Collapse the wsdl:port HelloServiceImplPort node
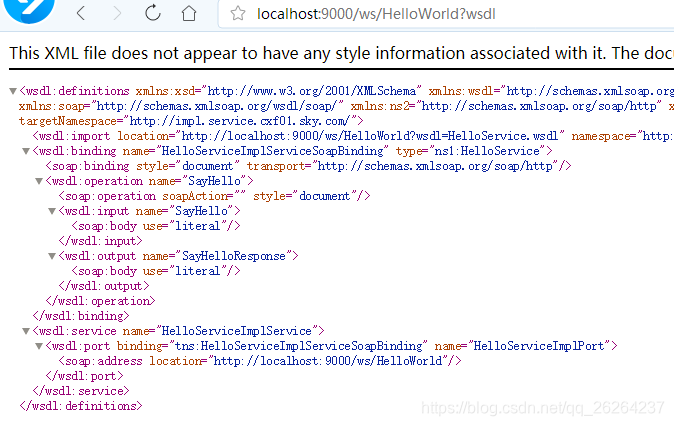Viewport: 674px width, 426px height. click(39, 346)
